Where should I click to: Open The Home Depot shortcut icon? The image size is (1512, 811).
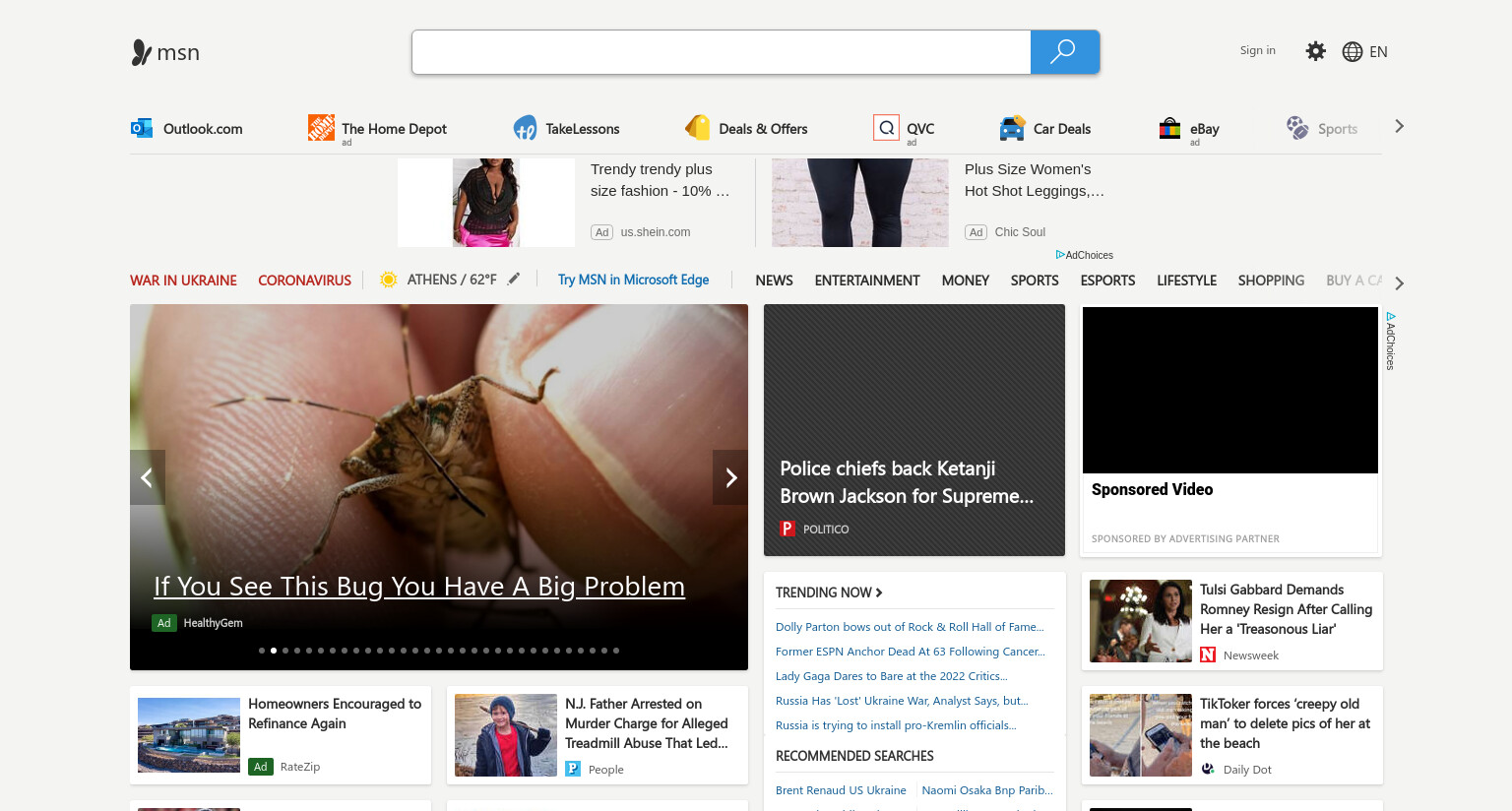[x=321, y=127]
